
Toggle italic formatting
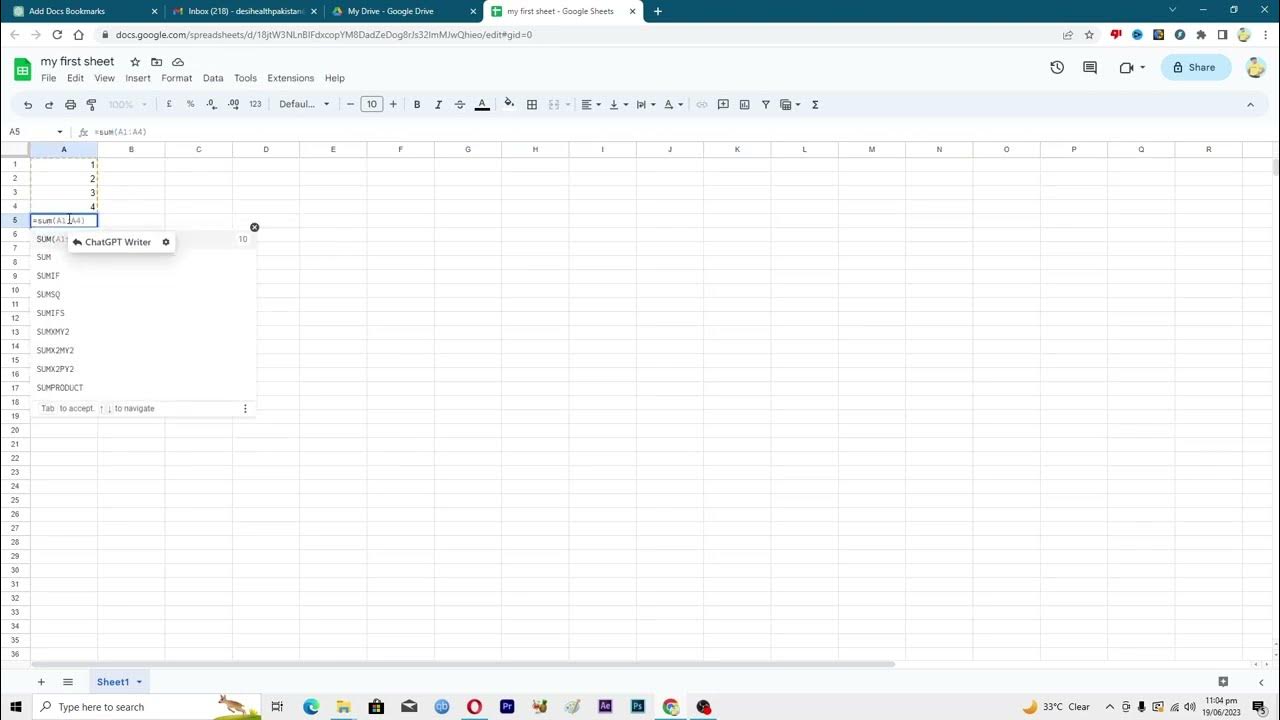(x=438, y=104)
